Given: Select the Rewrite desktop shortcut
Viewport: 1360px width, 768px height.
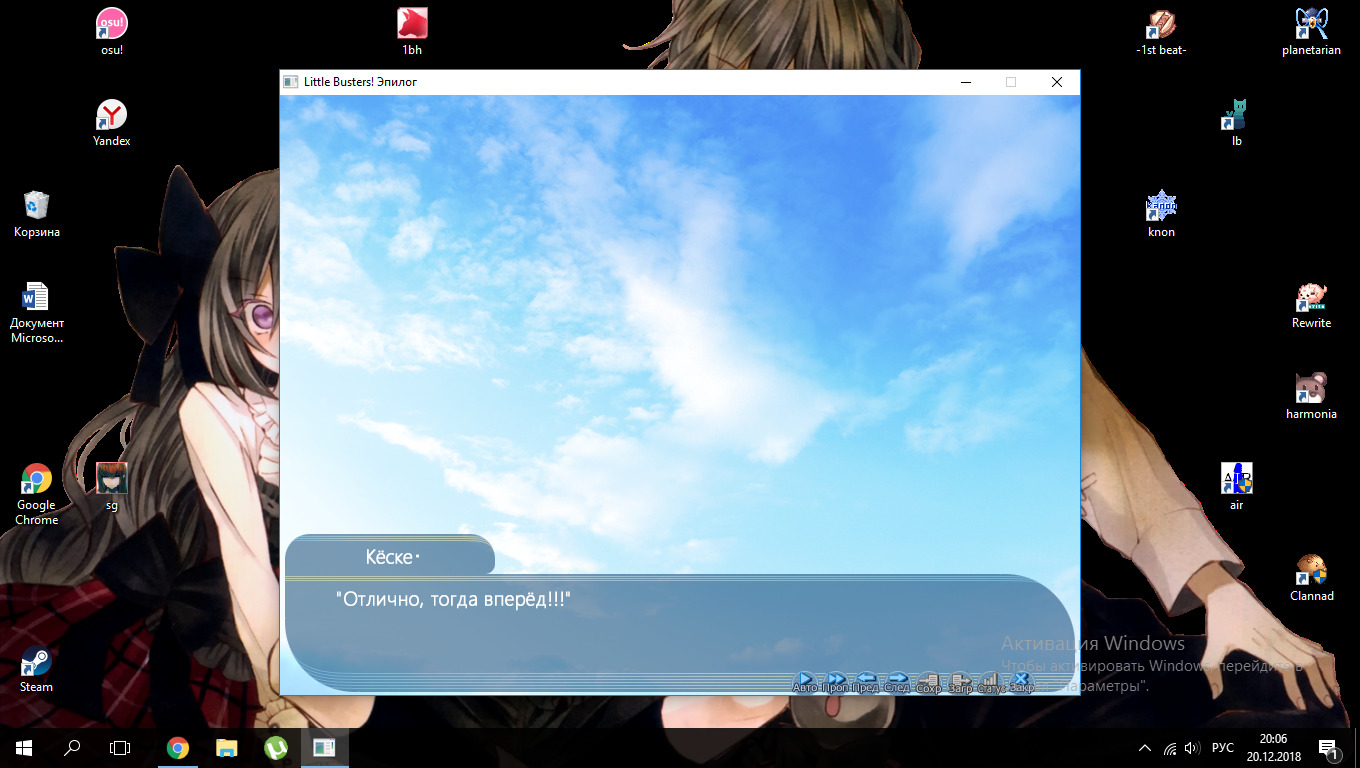Looking at the screenshot, I should click(1311, 305).
